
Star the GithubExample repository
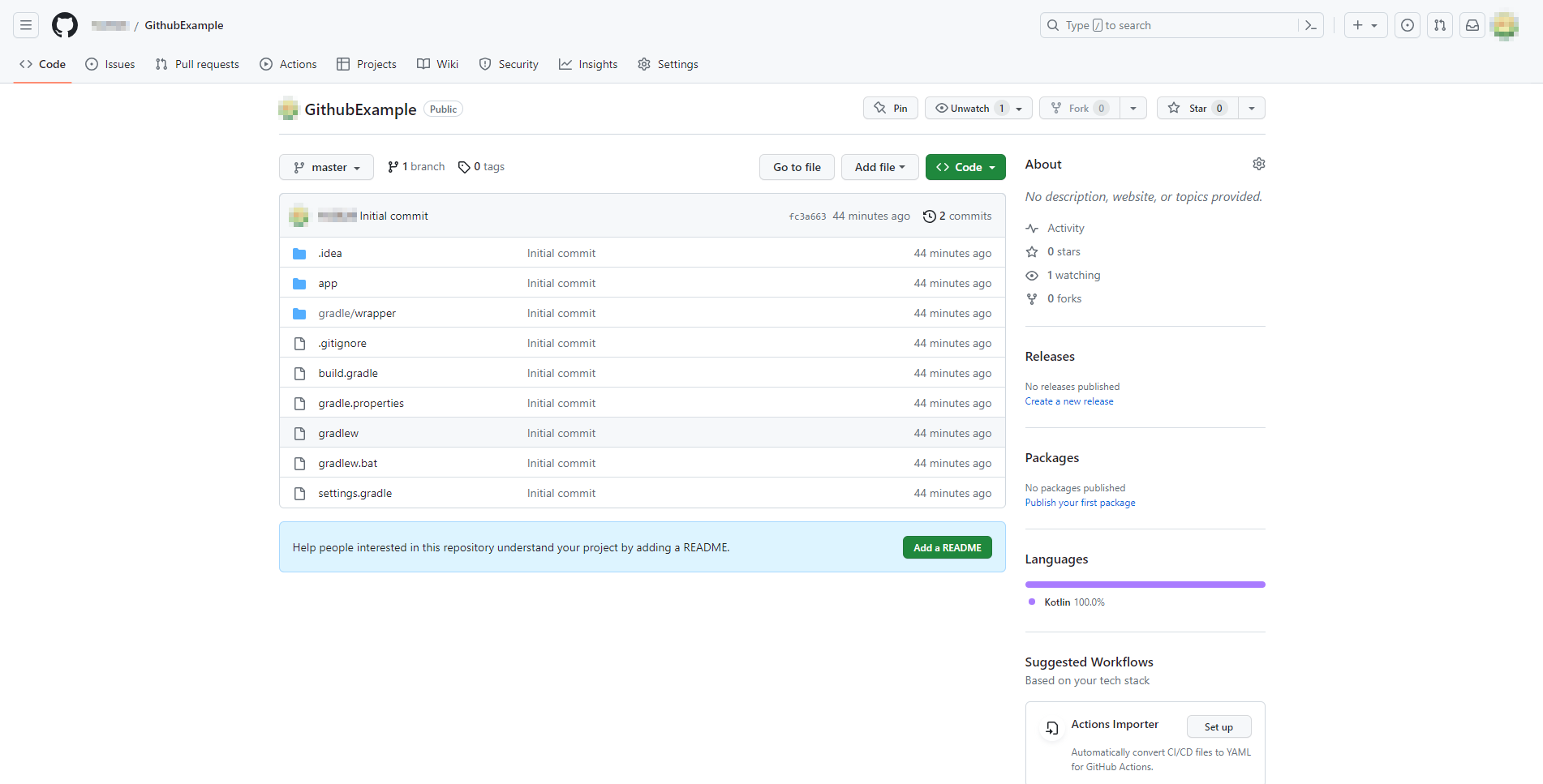[1197, 108]
